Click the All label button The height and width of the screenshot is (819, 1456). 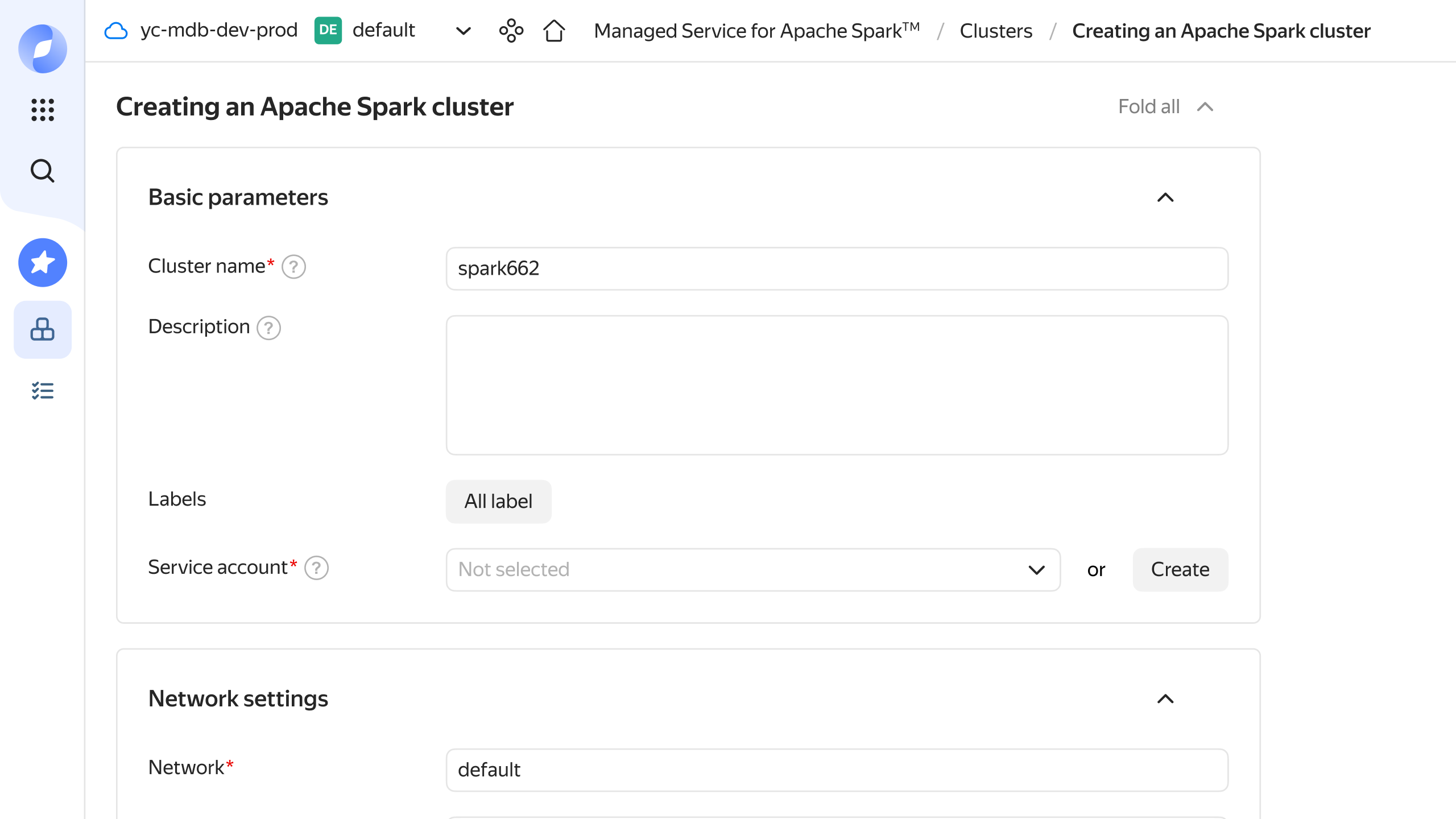[x=498, y=501]
